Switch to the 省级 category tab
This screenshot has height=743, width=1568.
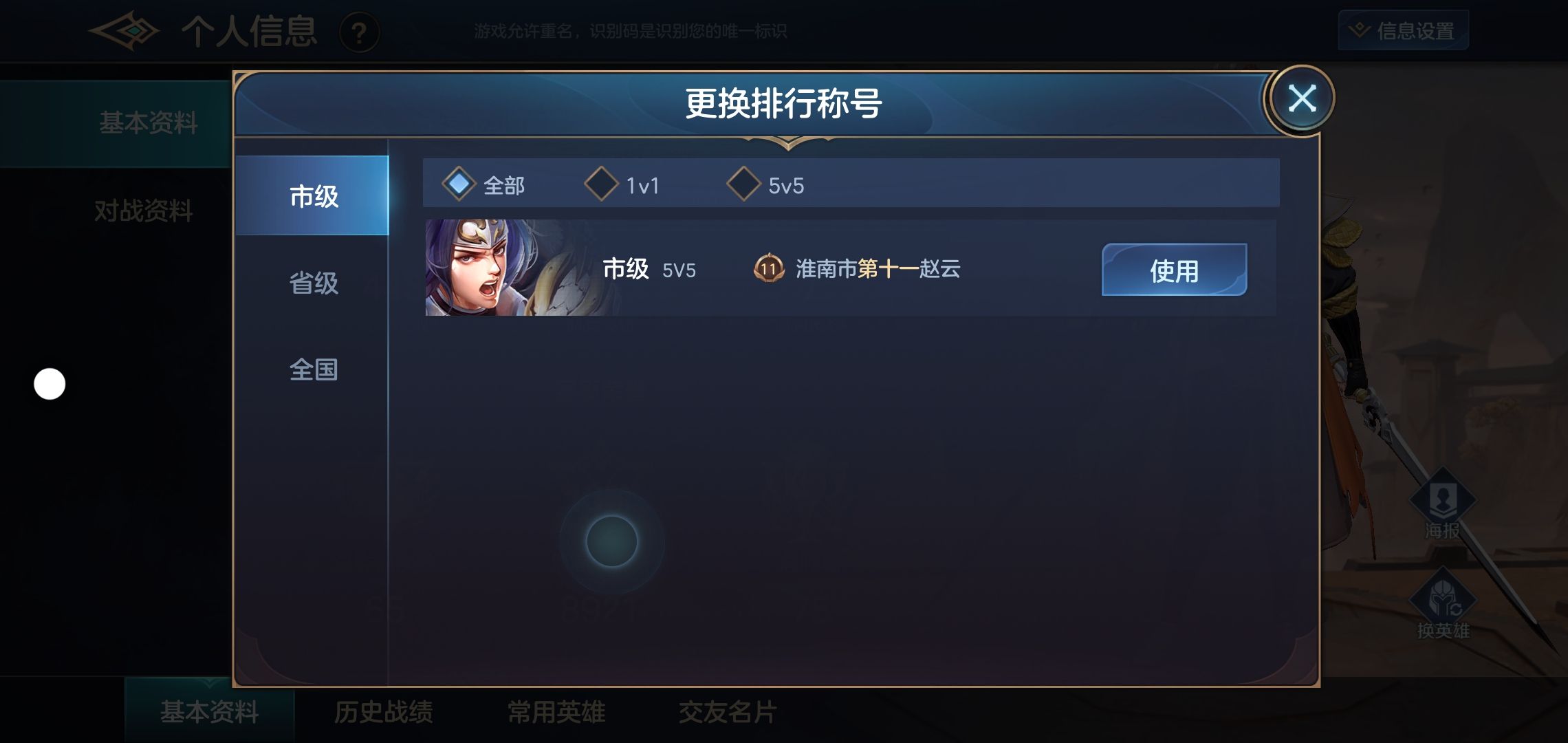pyautogui.click(x=314, y=283)
